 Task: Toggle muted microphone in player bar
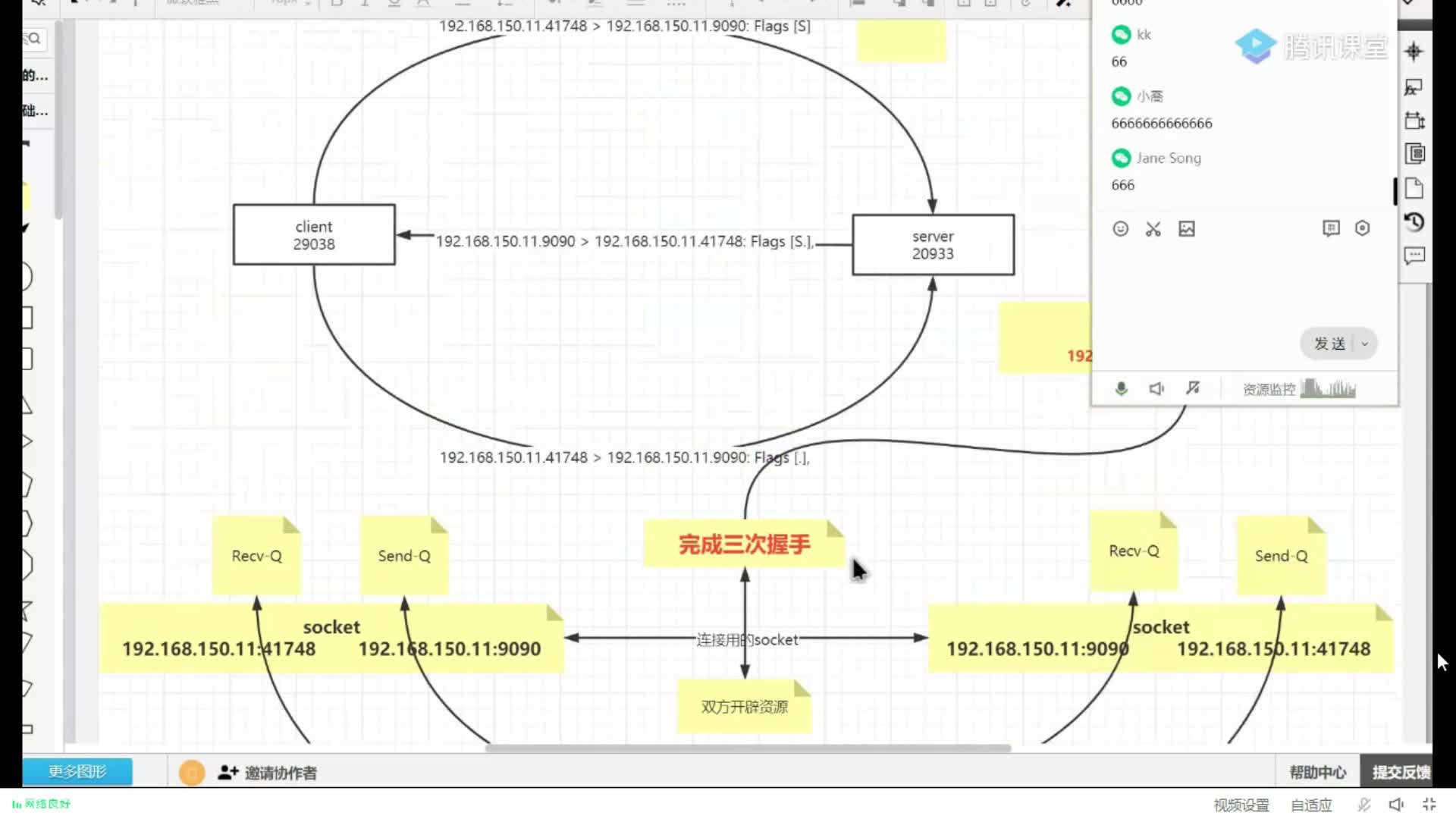pyautogui.click(x=1363, y=805)
